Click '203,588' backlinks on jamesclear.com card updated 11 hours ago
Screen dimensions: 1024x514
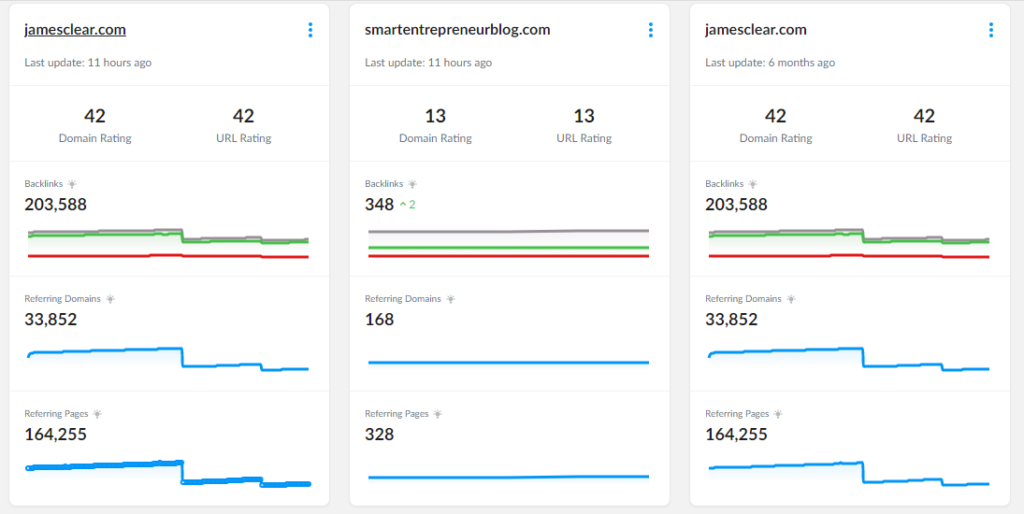[56, 204]
